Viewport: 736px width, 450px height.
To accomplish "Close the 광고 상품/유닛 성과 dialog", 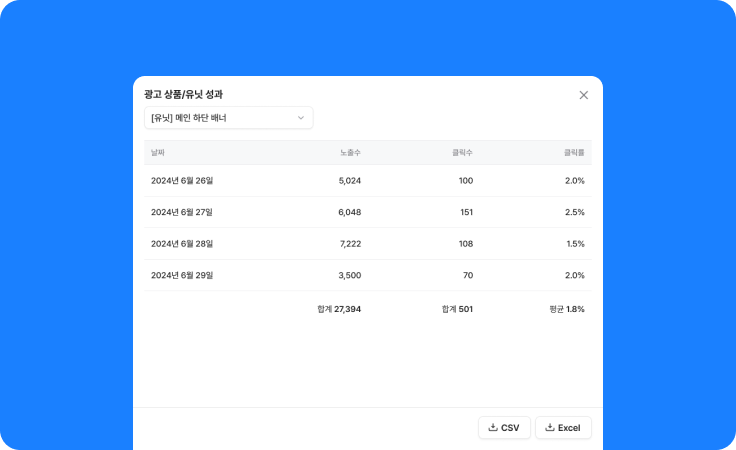I will click(x=584, y=95).
